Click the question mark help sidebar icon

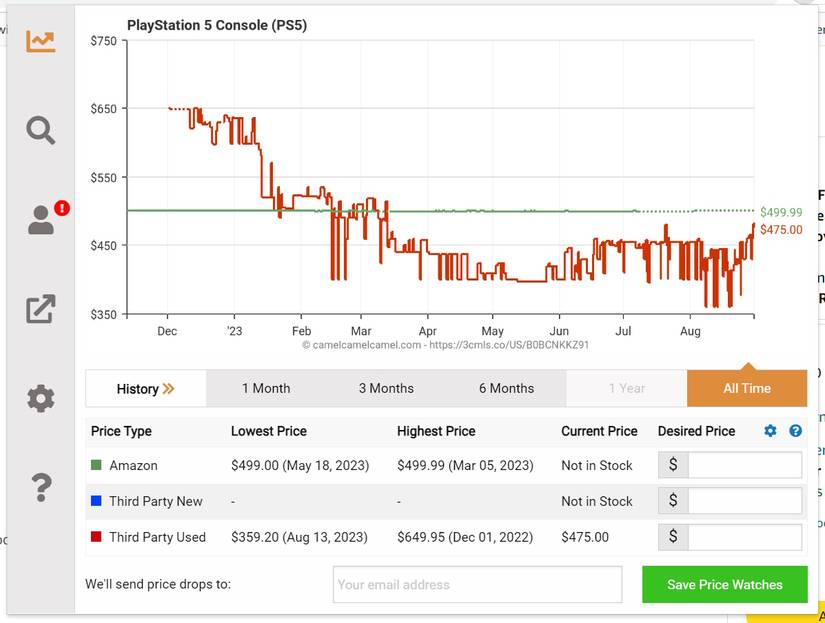tap(41, 488)
